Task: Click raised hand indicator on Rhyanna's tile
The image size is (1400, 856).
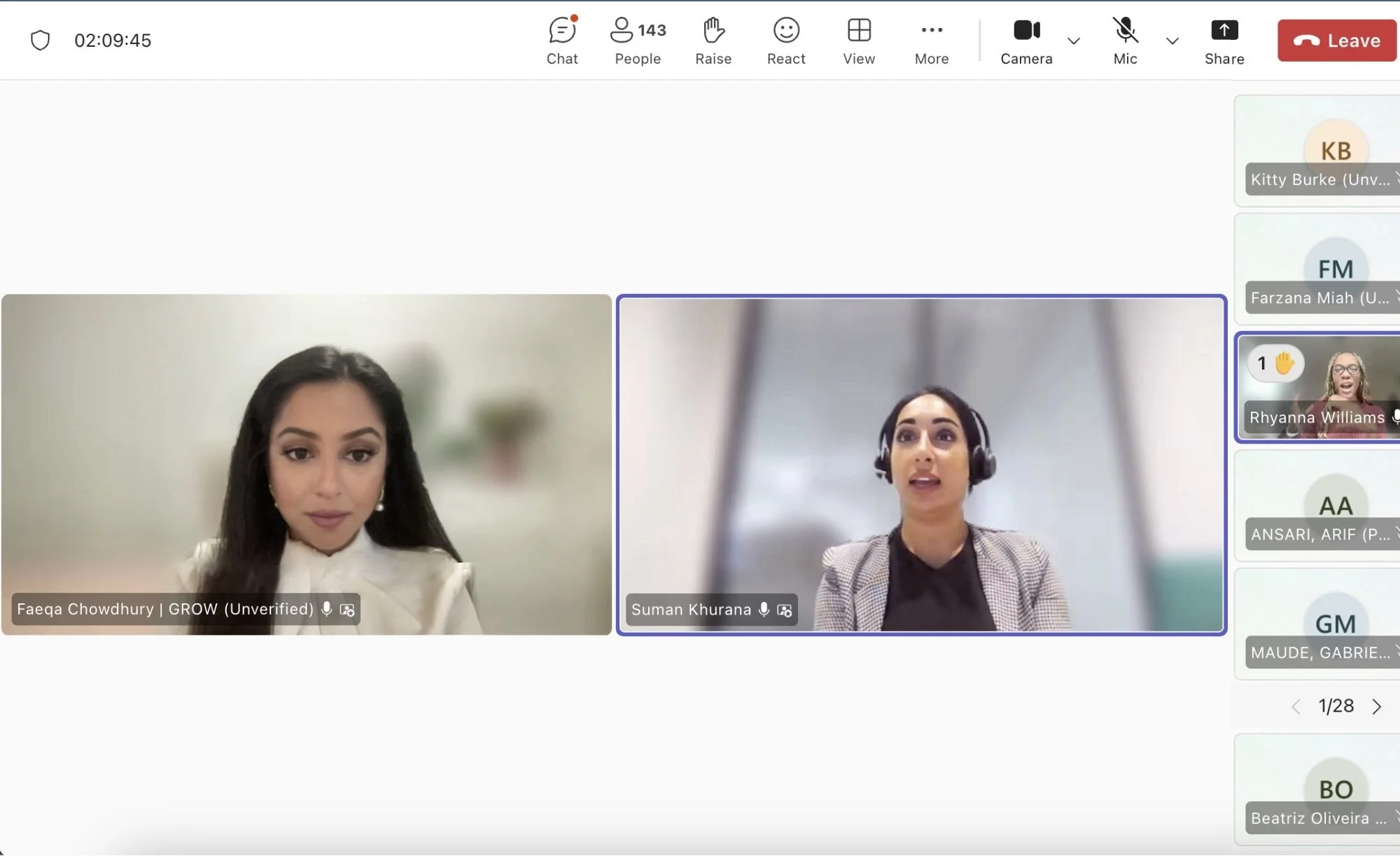Action: click(1275, 363)
